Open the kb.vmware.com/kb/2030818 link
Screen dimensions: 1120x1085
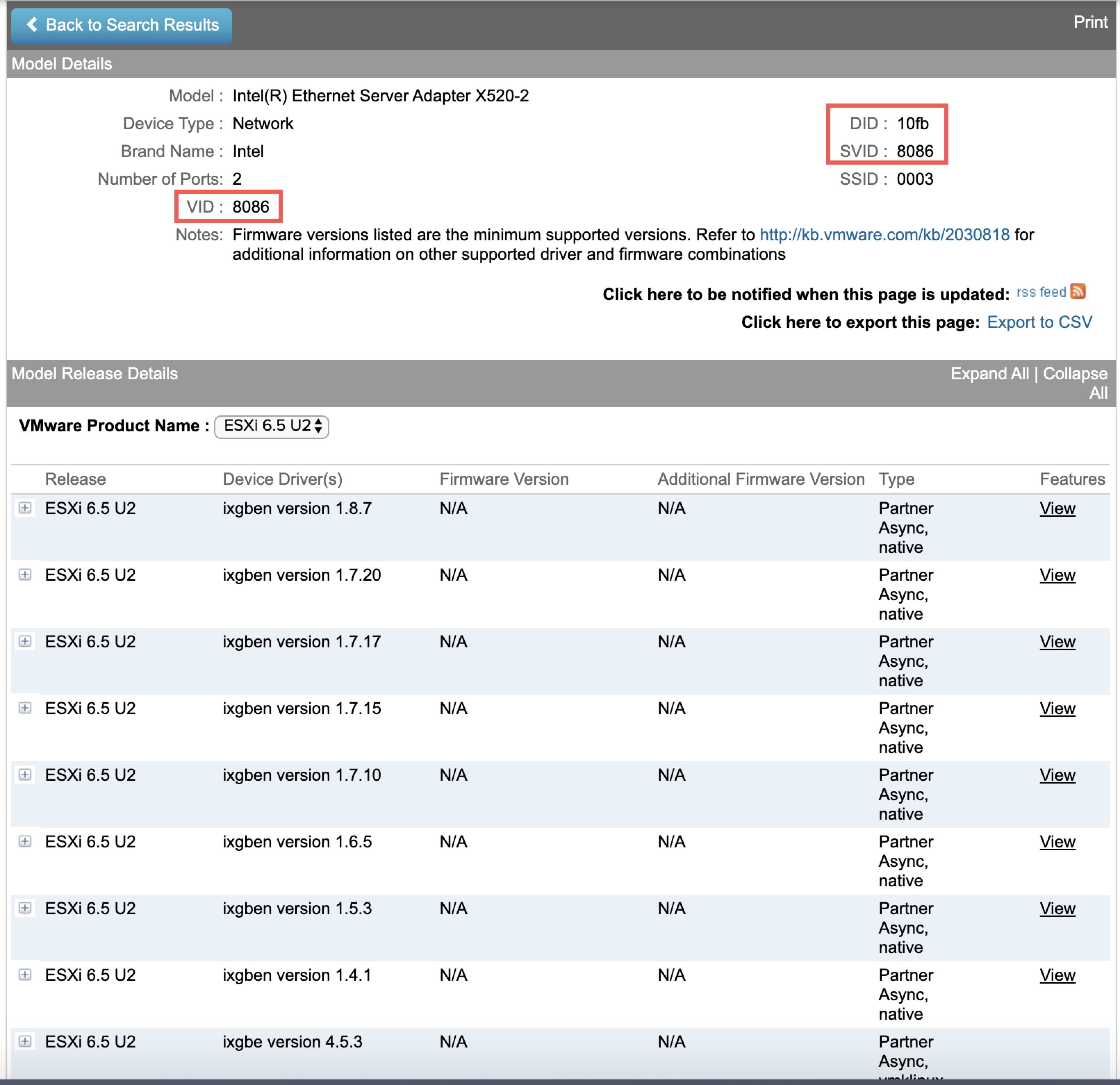click(x=884, y=235)
